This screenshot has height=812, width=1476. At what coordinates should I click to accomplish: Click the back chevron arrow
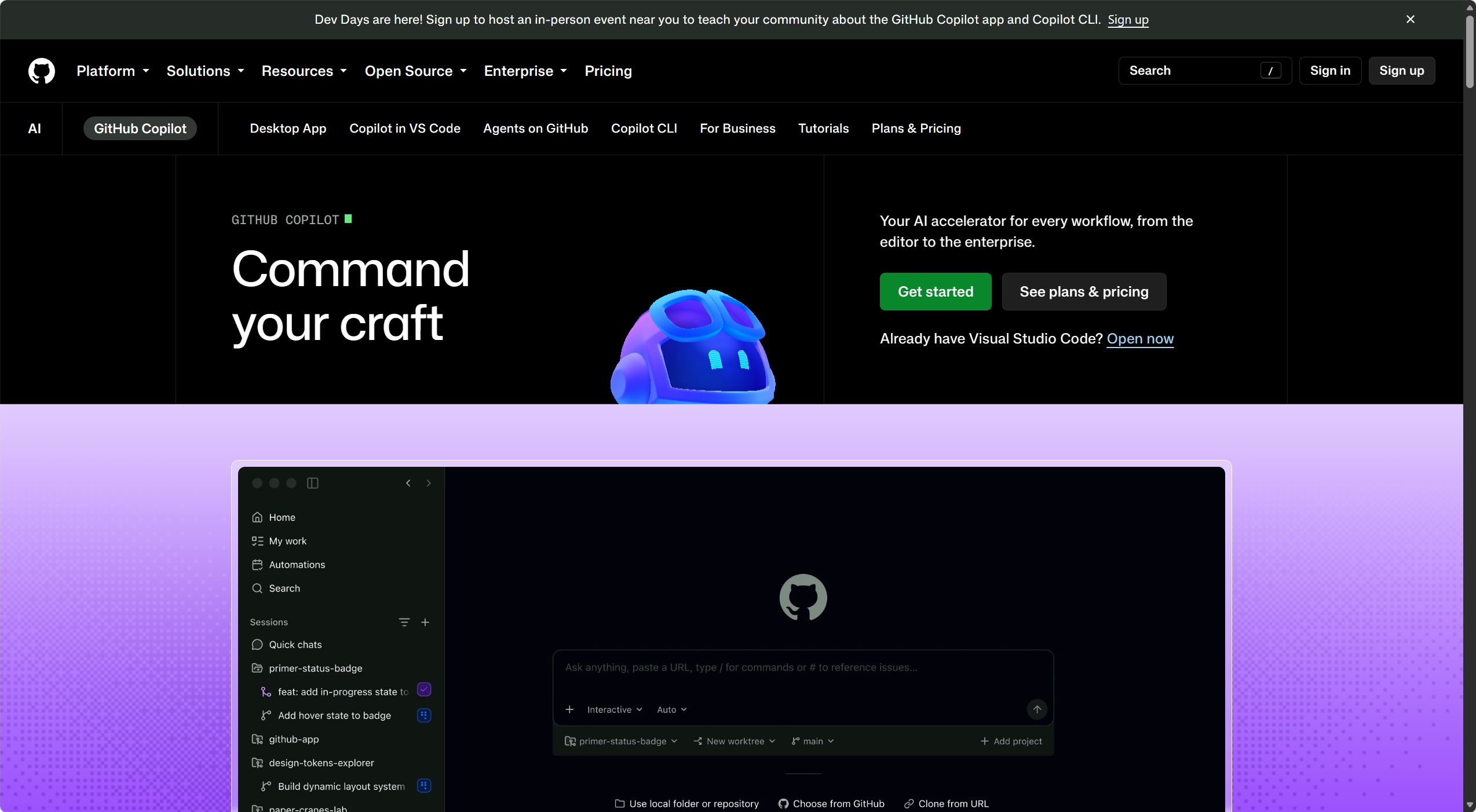408,483
